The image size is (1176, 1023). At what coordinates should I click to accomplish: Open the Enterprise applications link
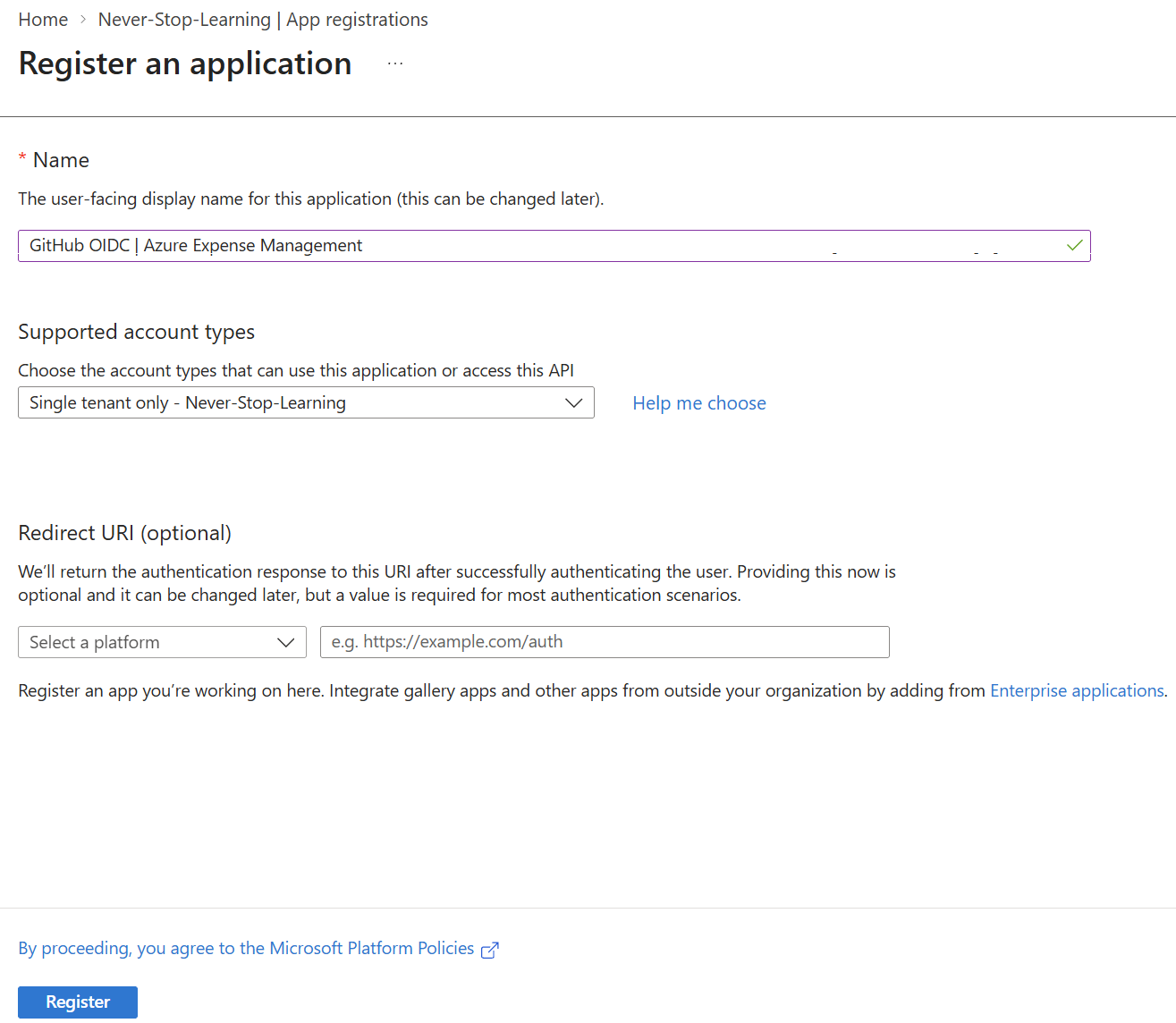pyautogui.click(x=1077, y=690)
